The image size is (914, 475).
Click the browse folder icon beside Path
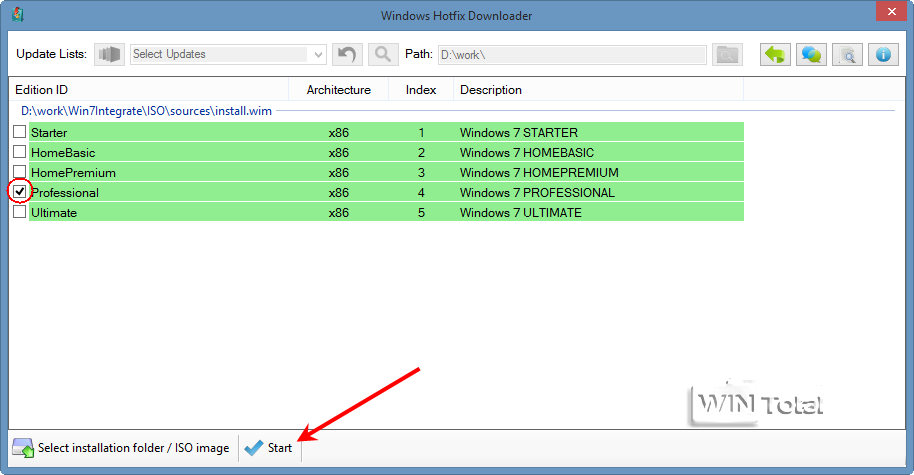click(727, 55)
